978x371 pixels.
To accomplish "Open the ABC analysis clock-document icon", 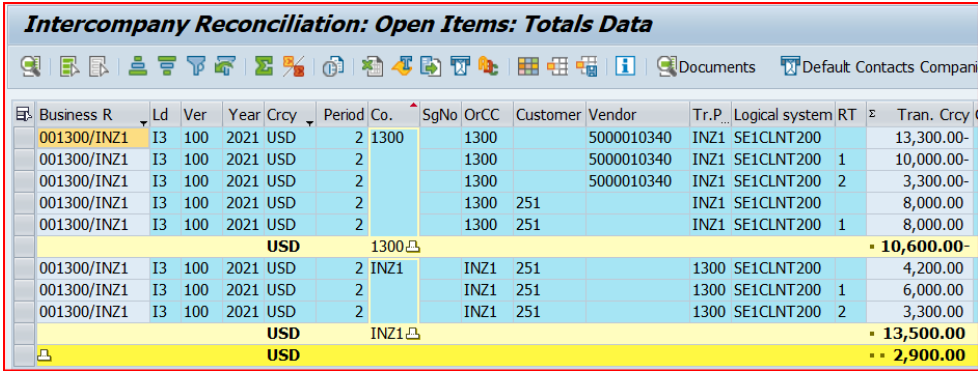I will [333, 66].
